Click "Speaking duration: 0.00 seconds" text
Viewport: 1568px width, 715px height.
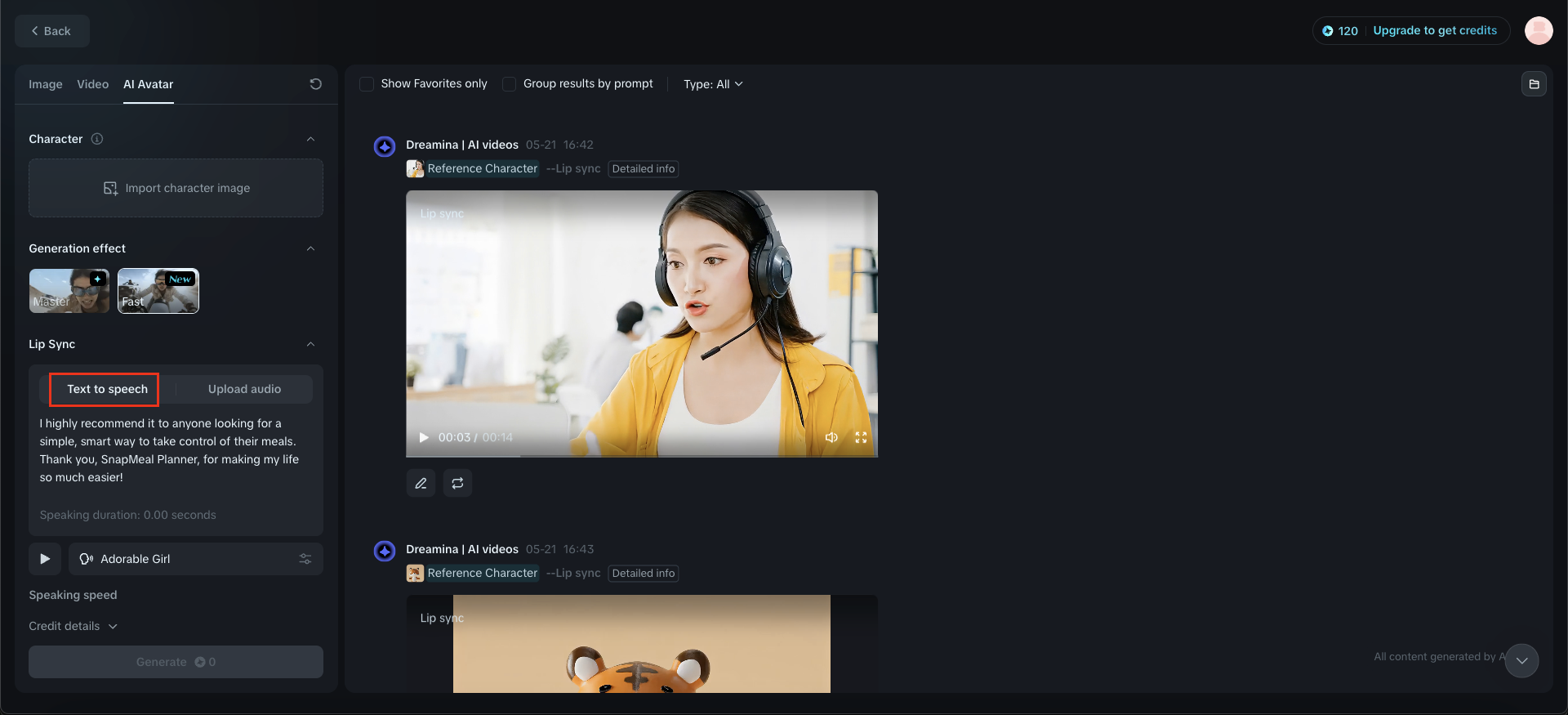(128, 515)
